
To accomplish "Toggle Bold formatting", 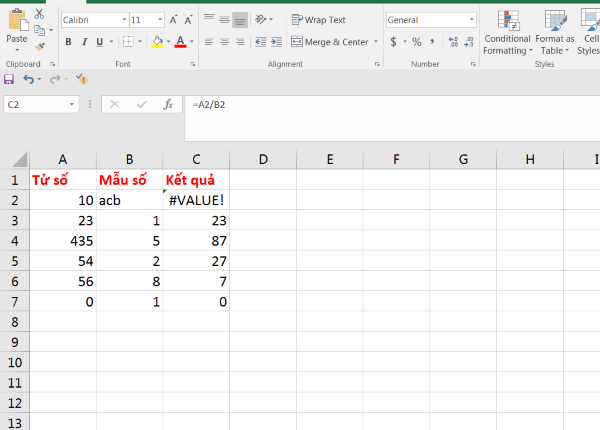I will coord(69,42).
